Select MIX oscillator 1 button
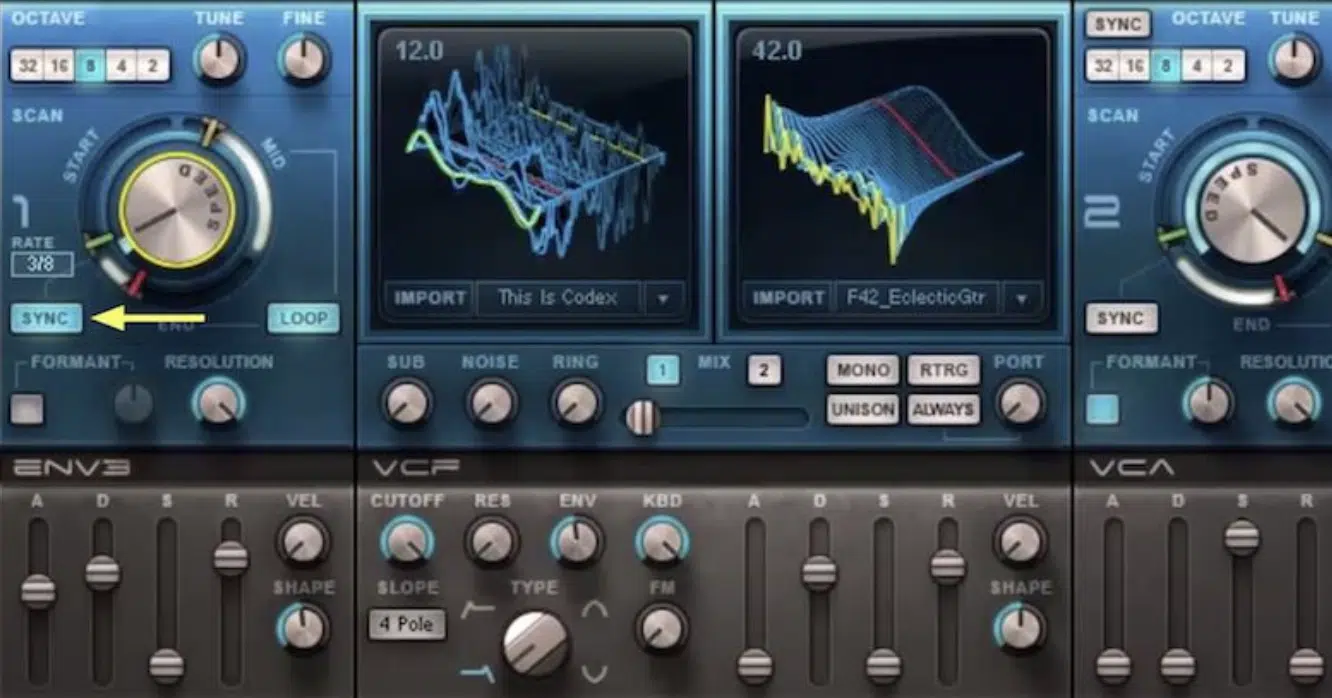 tap(662, 371)
